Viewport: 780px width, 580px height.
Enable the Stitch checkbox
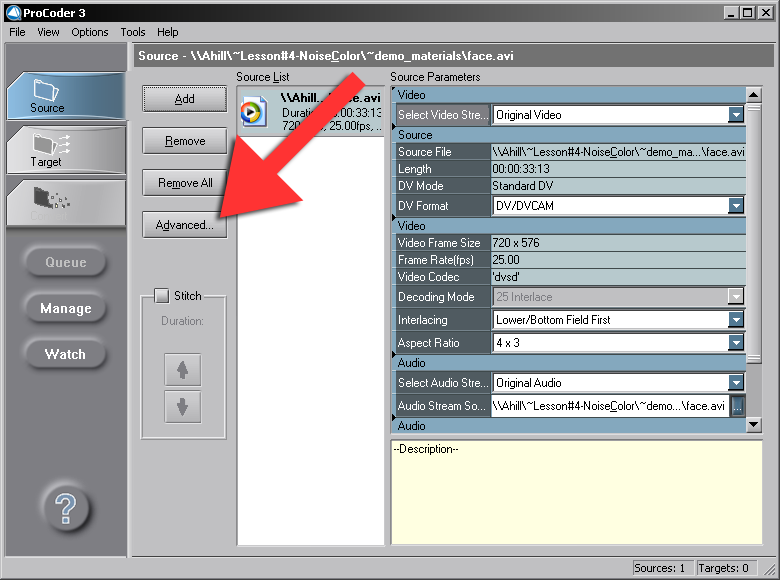[162, 296]
